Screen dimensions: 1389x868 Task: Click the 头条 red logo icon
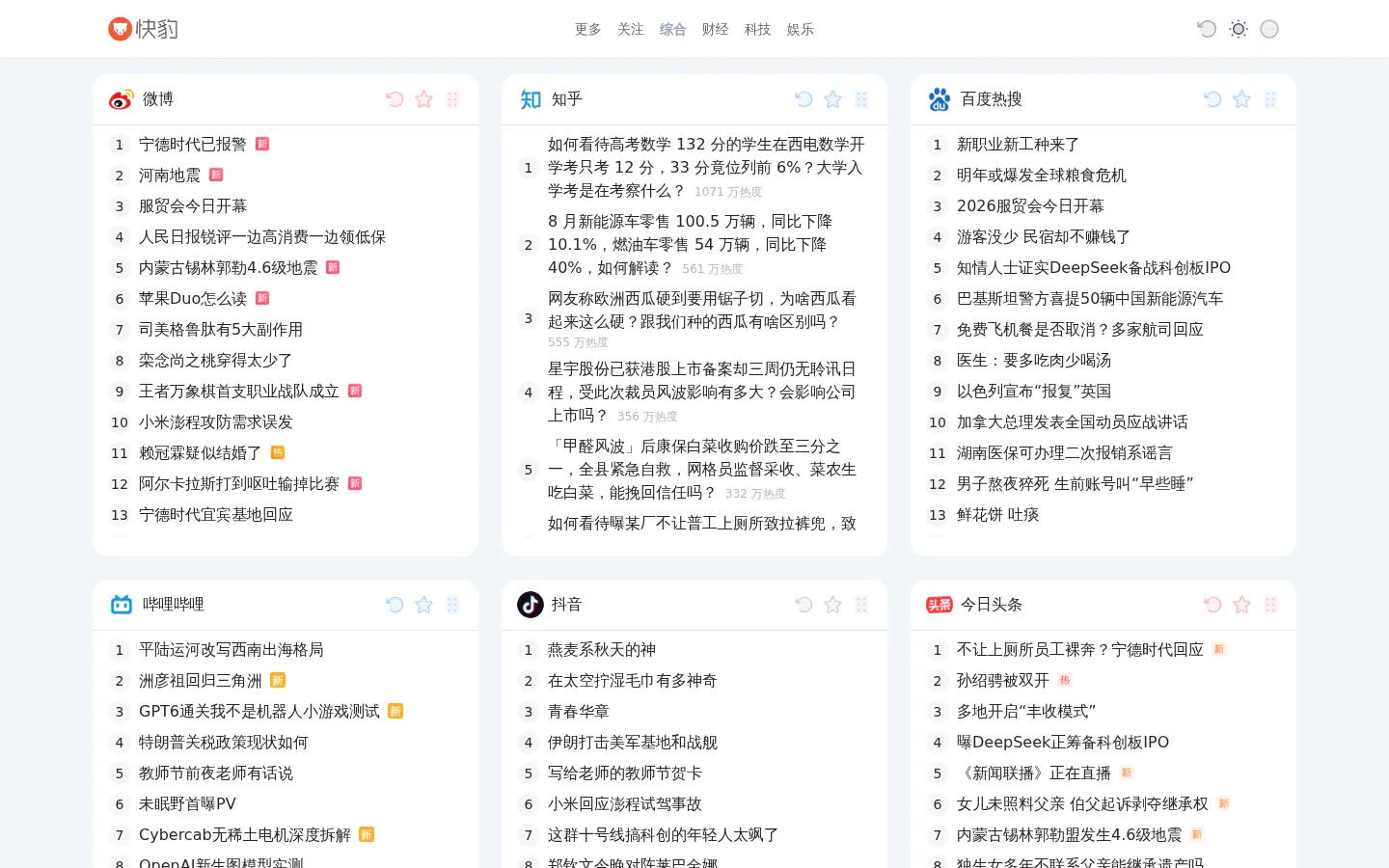coord(940,605)
